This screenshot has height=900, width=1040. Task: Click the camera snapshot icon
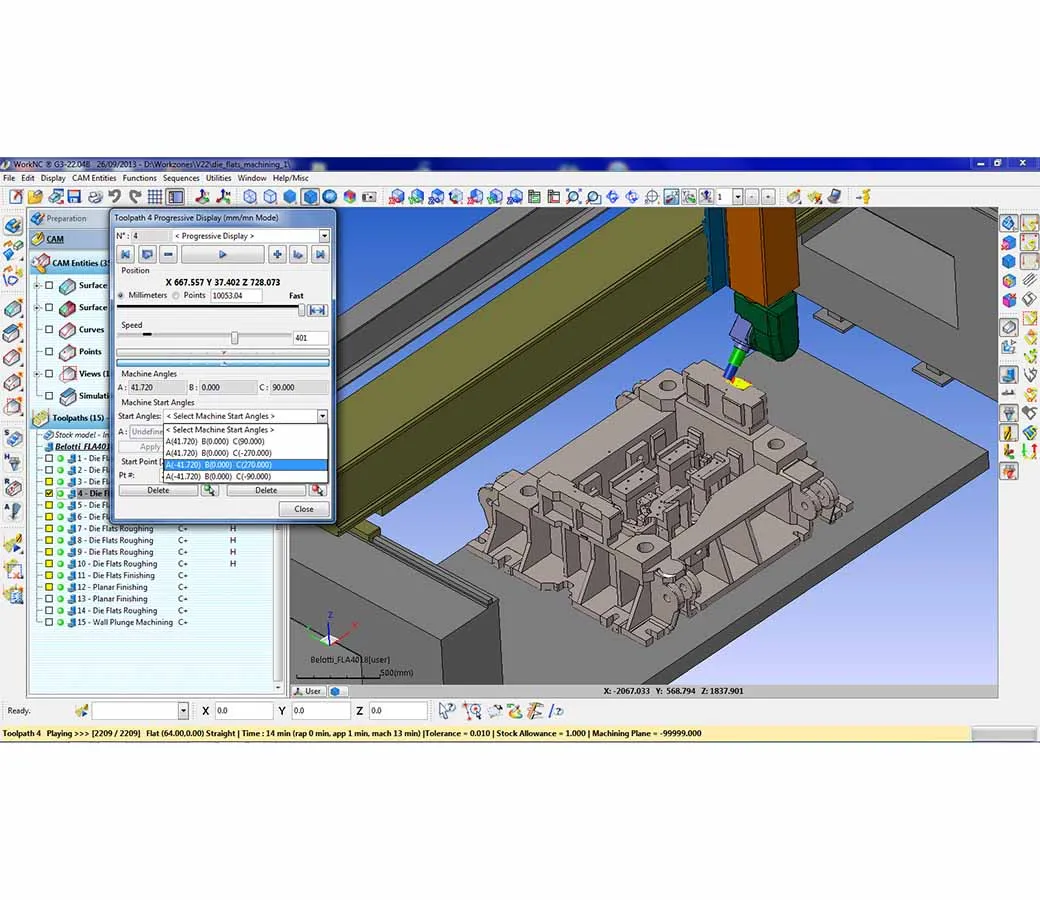(x=369, y=196)
